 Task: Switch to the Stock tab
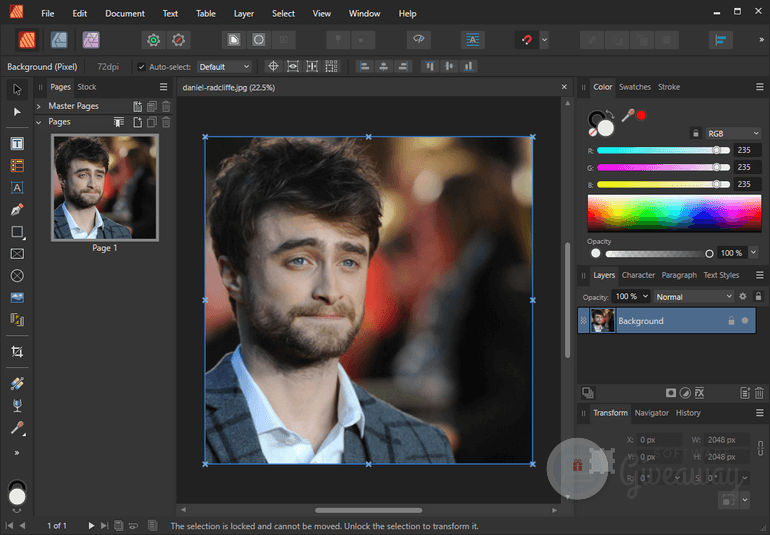[x=87, y=87]
